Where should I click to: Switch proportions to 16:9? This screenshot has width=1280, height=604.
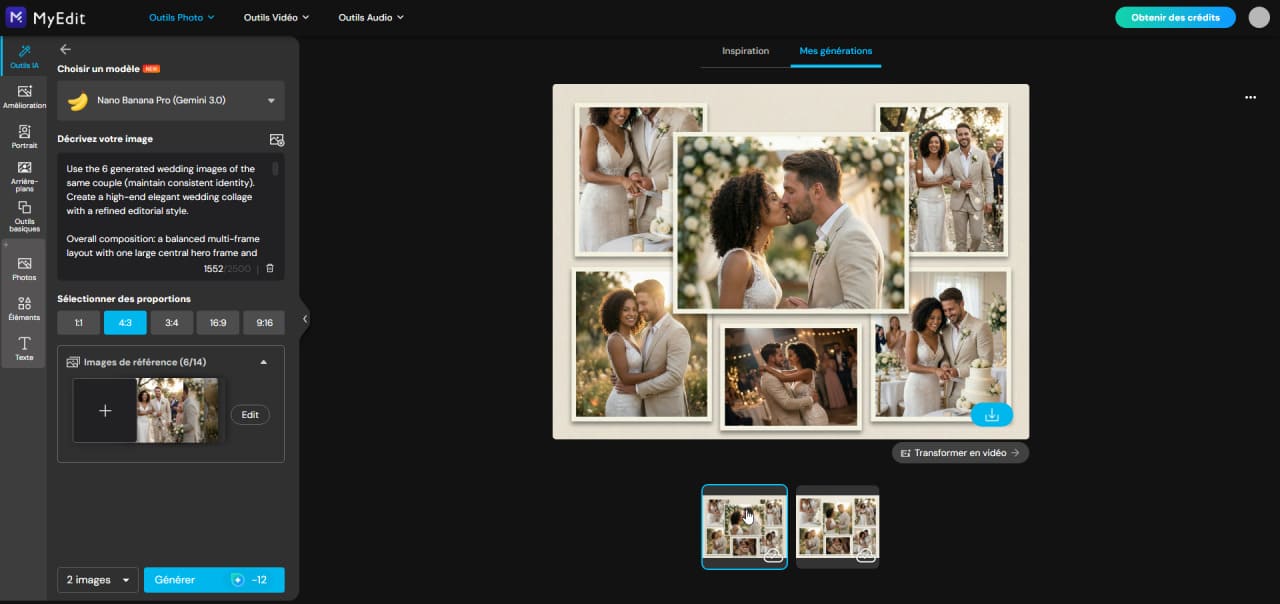(218, 322)
